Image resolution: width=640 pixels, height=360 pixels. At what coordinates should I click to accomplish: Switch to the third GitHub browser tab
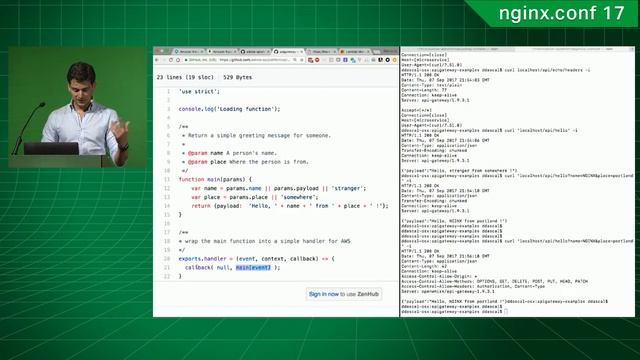pos(255,51)
